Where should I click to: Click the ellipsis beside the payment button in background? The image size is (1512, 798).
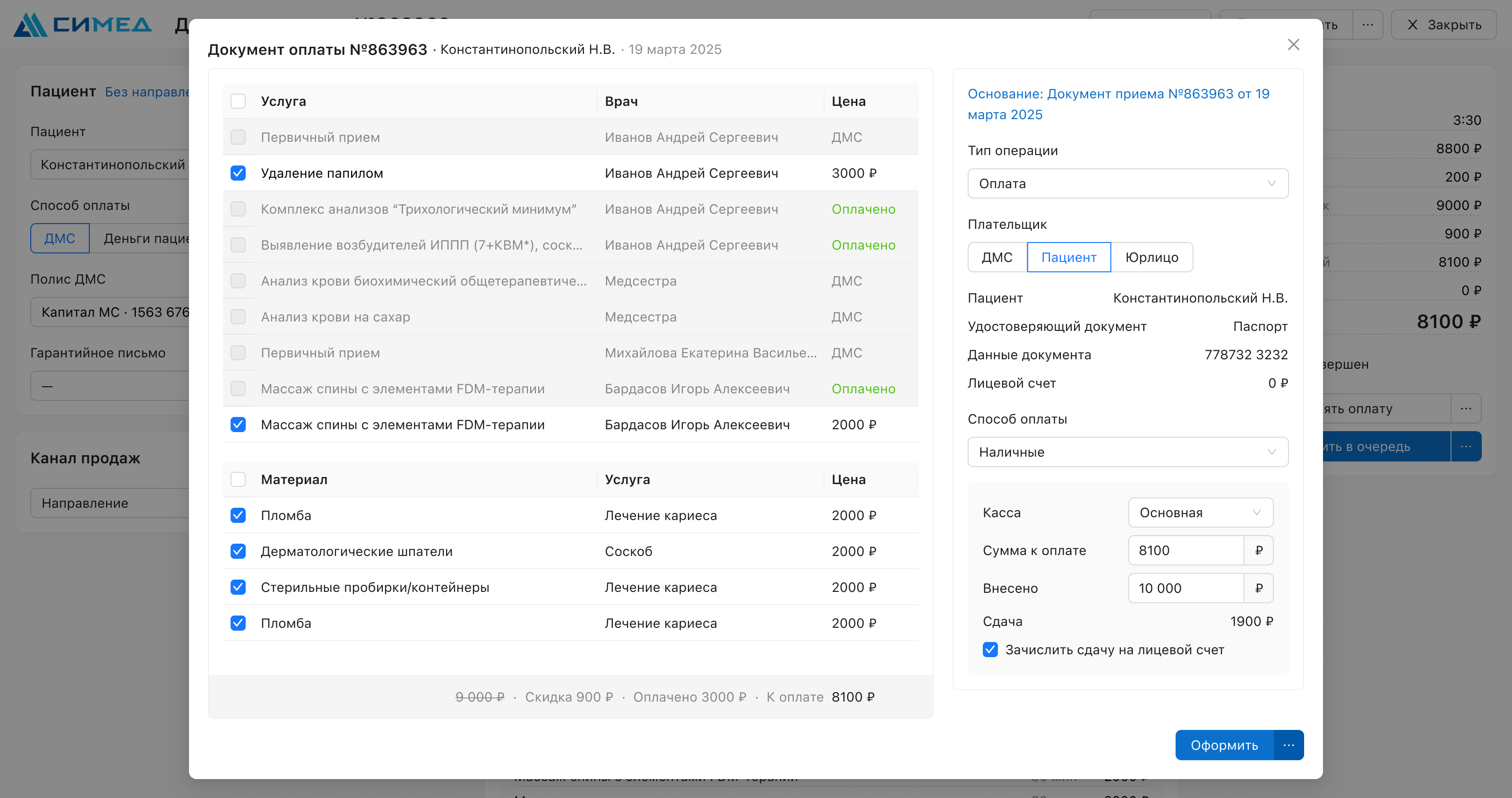(1466, 408)
